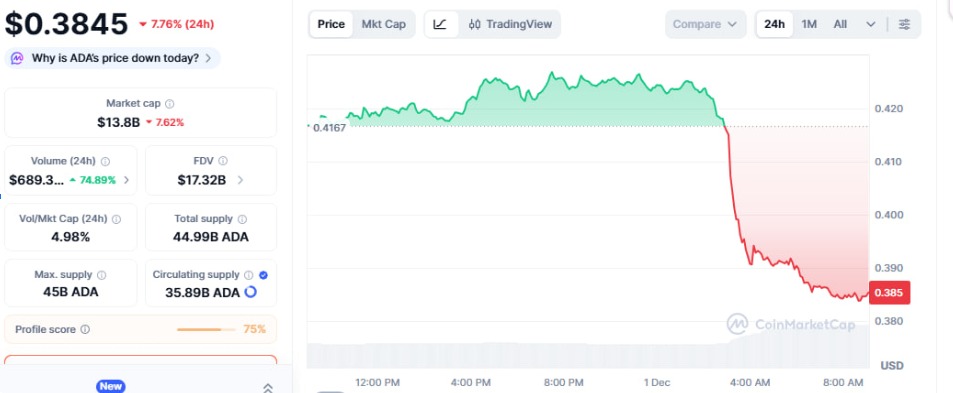The image size is (953, 393).
Task: Open the AI icon beside ADA price question
Action: (17, 58)
